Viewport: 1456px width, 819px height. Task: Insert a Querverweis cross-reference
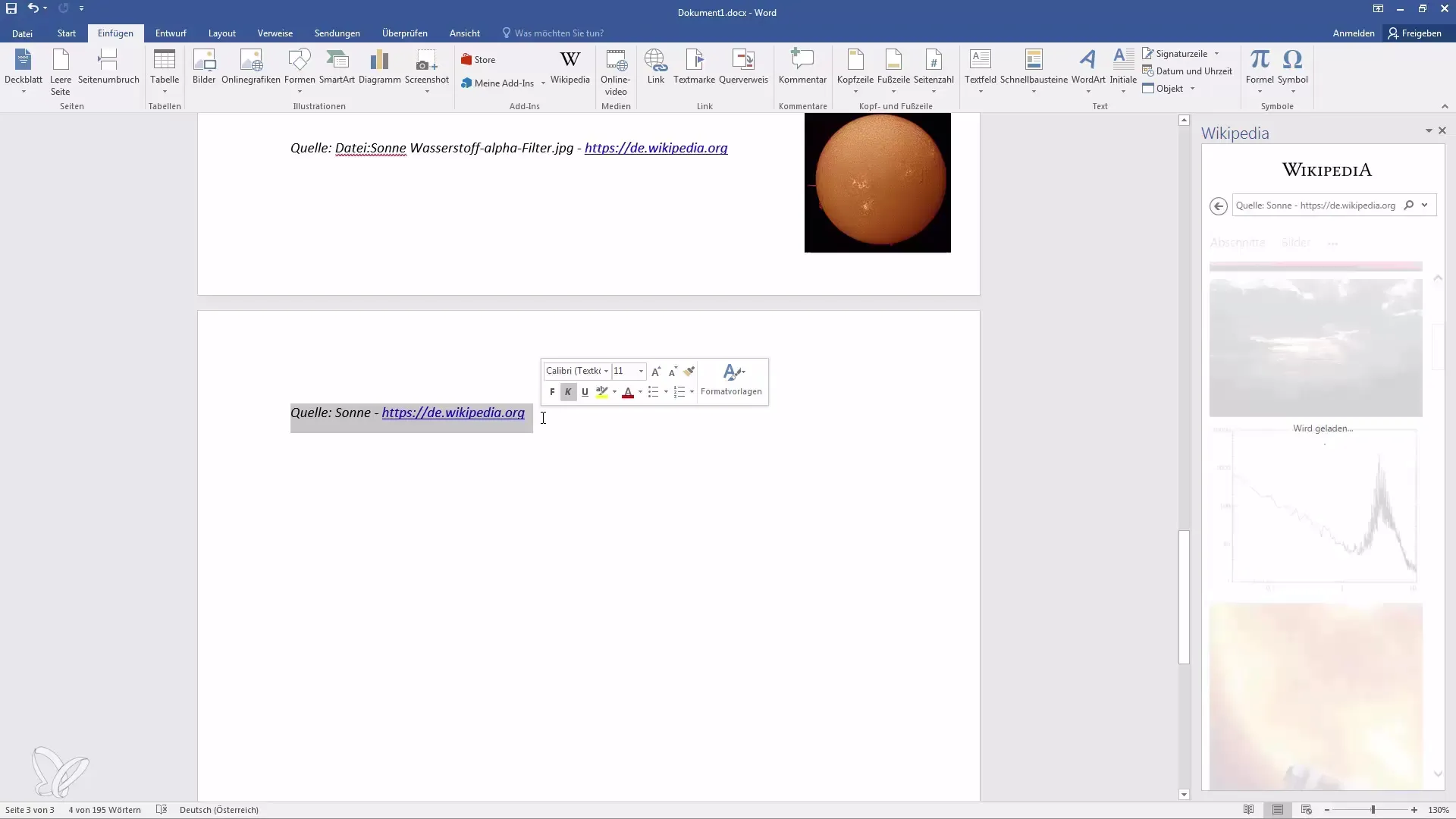pyautogui.click(x=743, y=67)
